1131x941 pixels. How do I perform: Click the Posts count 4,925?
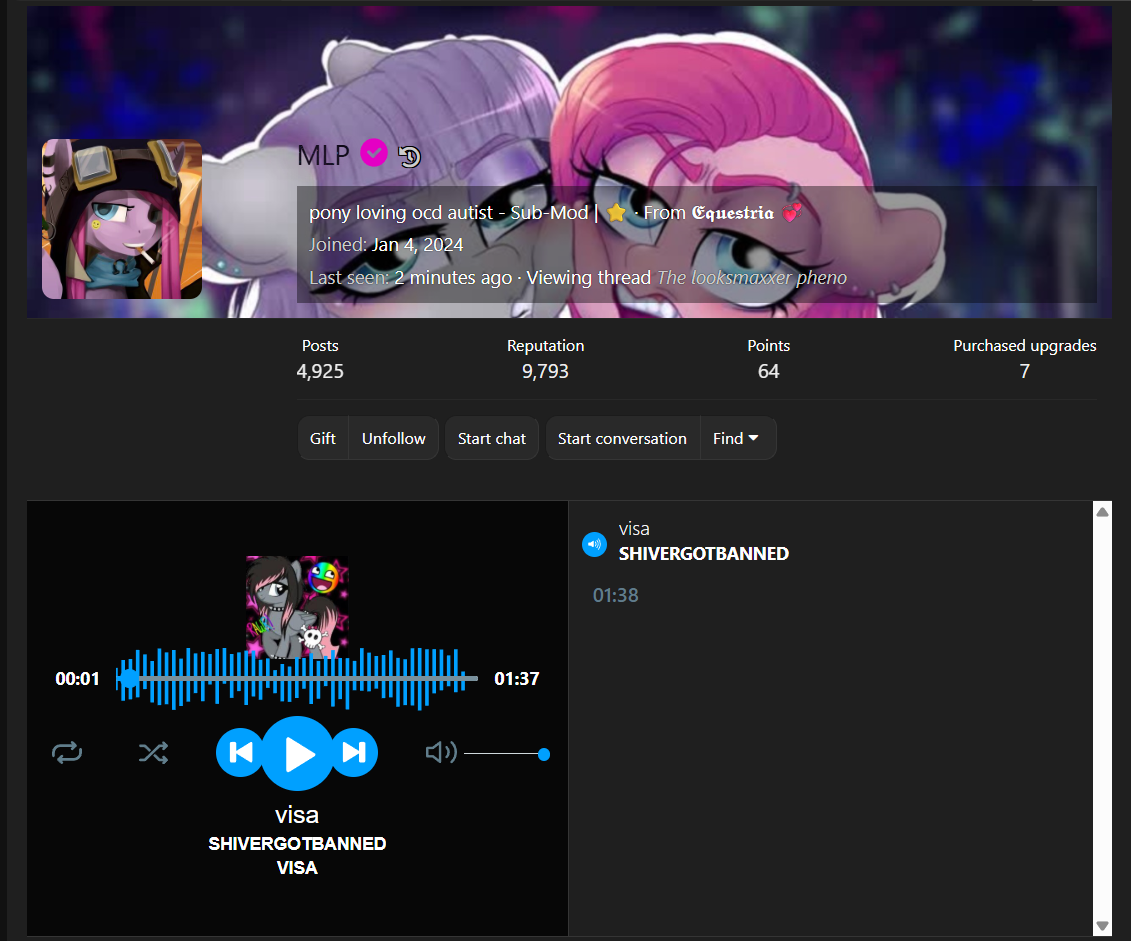pos(320,371)
